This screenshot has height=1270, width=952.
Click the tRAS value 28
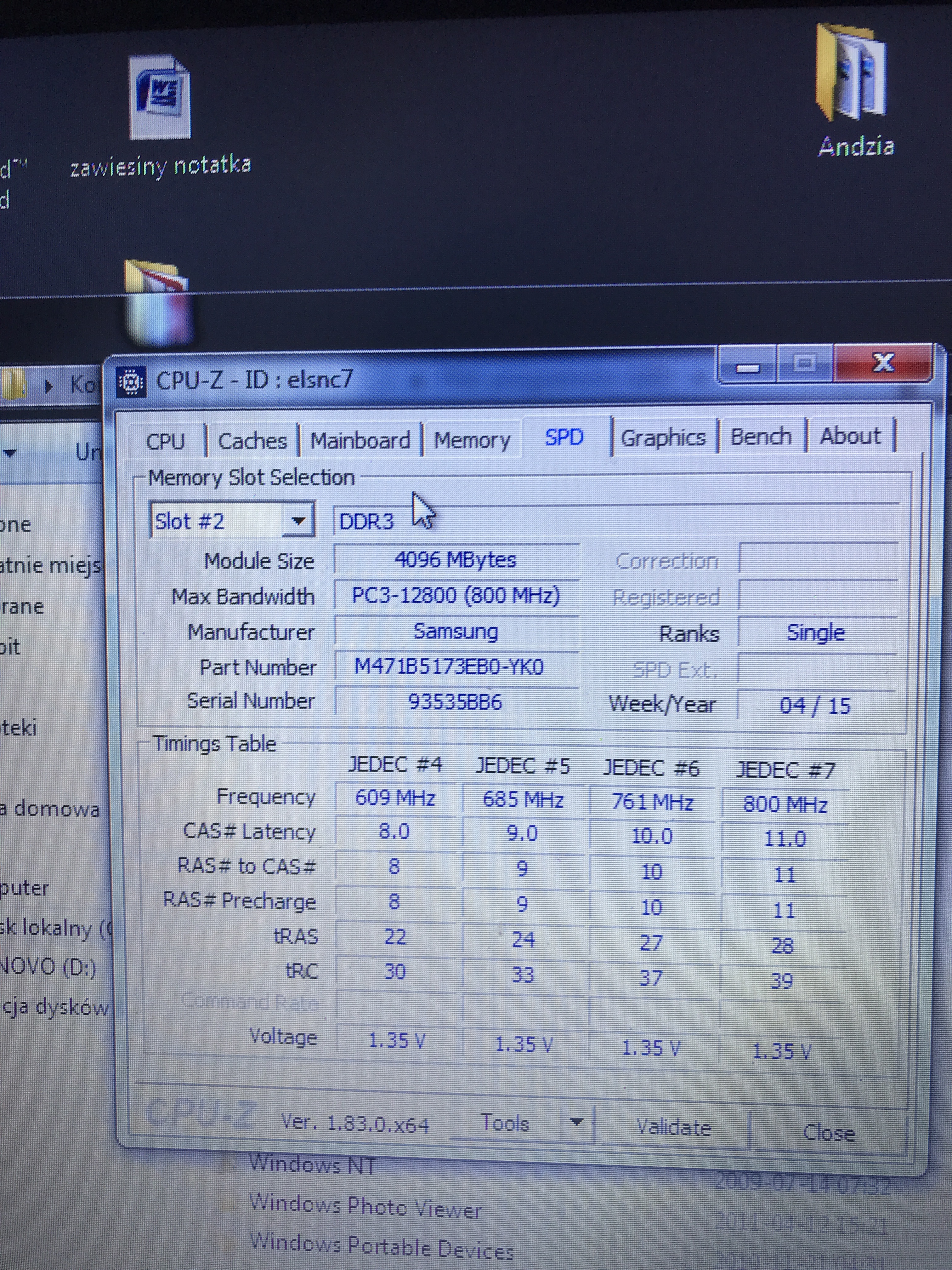tap(783, 945)
